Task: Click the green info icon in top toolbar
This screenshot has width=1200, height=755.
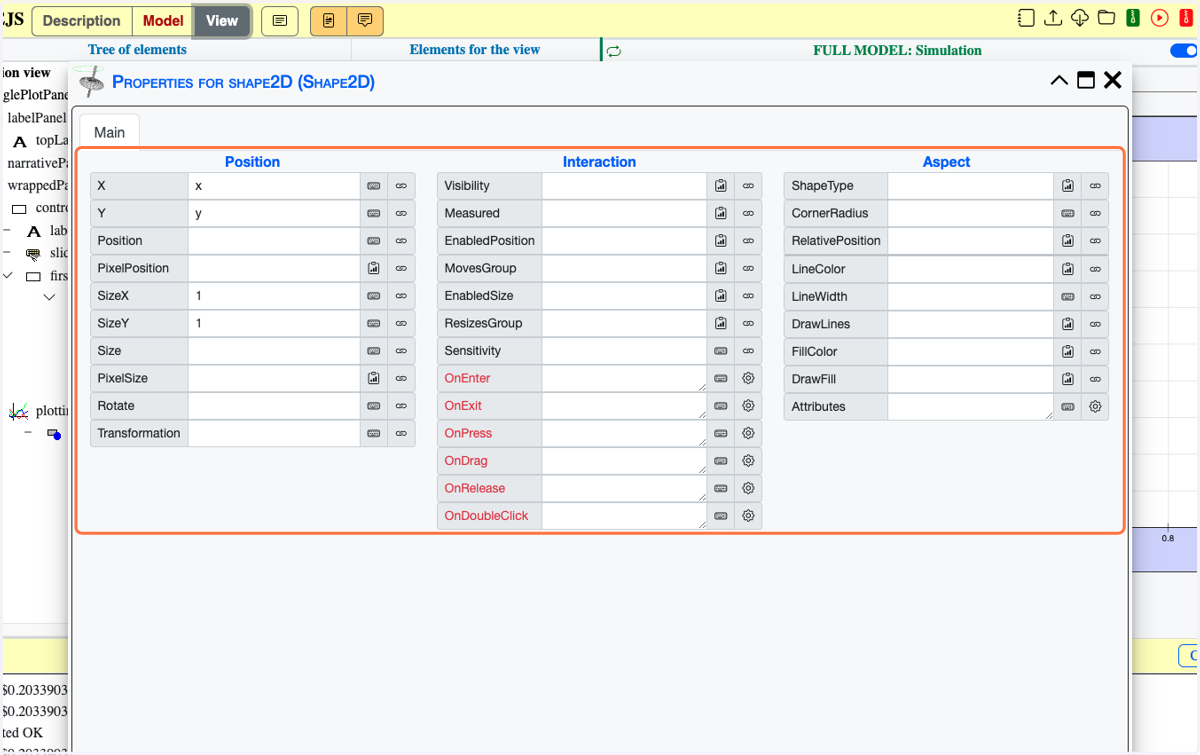Action: tap(1133, 18)
